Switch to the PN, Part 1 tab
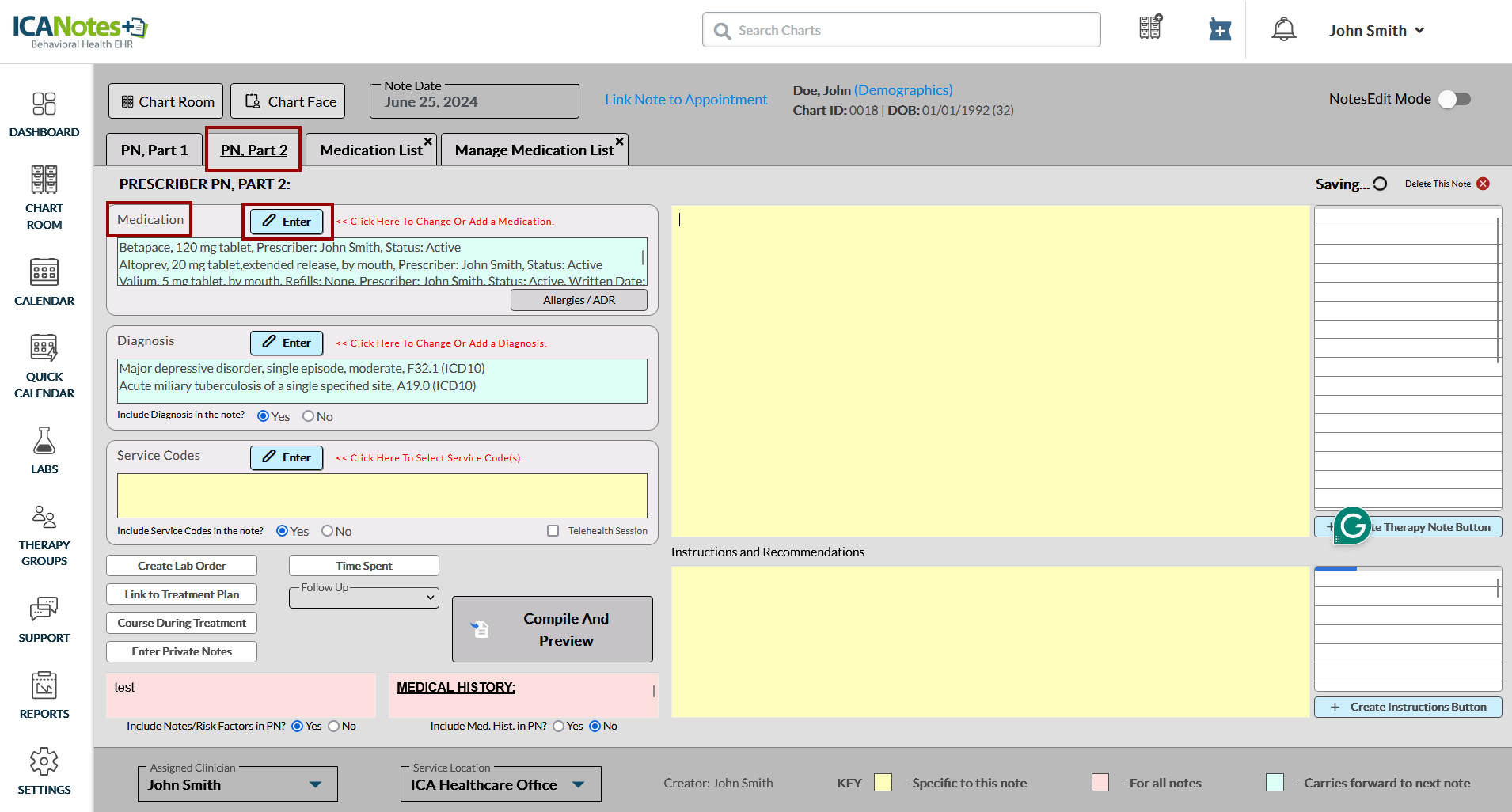Viewport: 1512px width, 812px height. (154, 150)
